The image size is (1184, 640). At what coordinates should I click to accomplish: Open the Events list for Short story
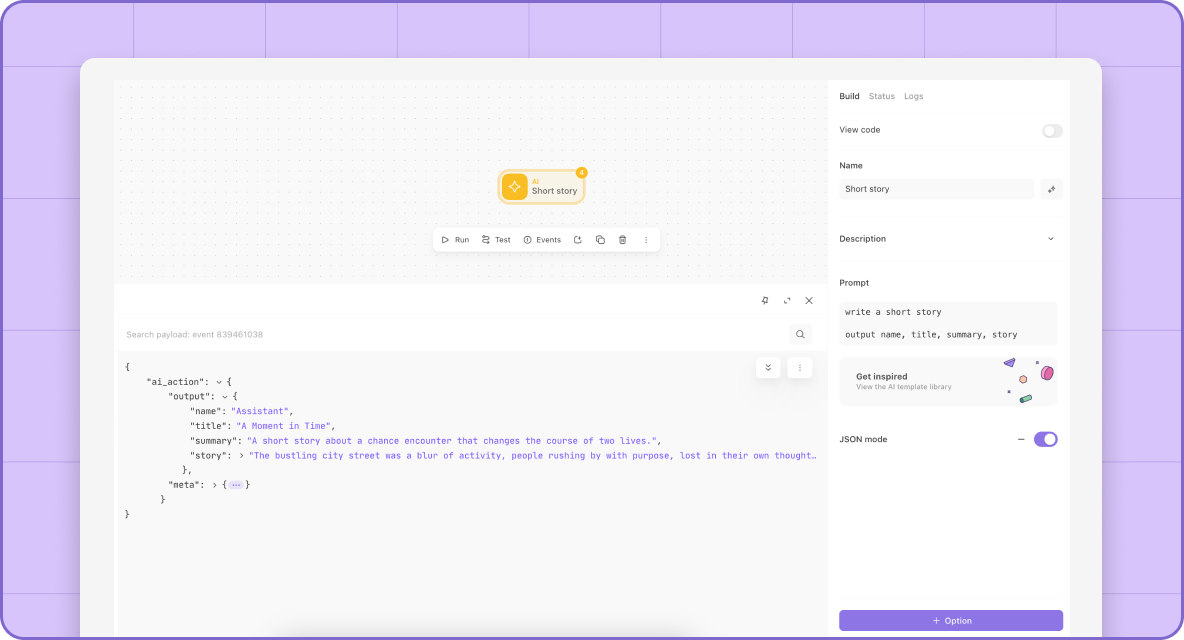coord(542,240)
